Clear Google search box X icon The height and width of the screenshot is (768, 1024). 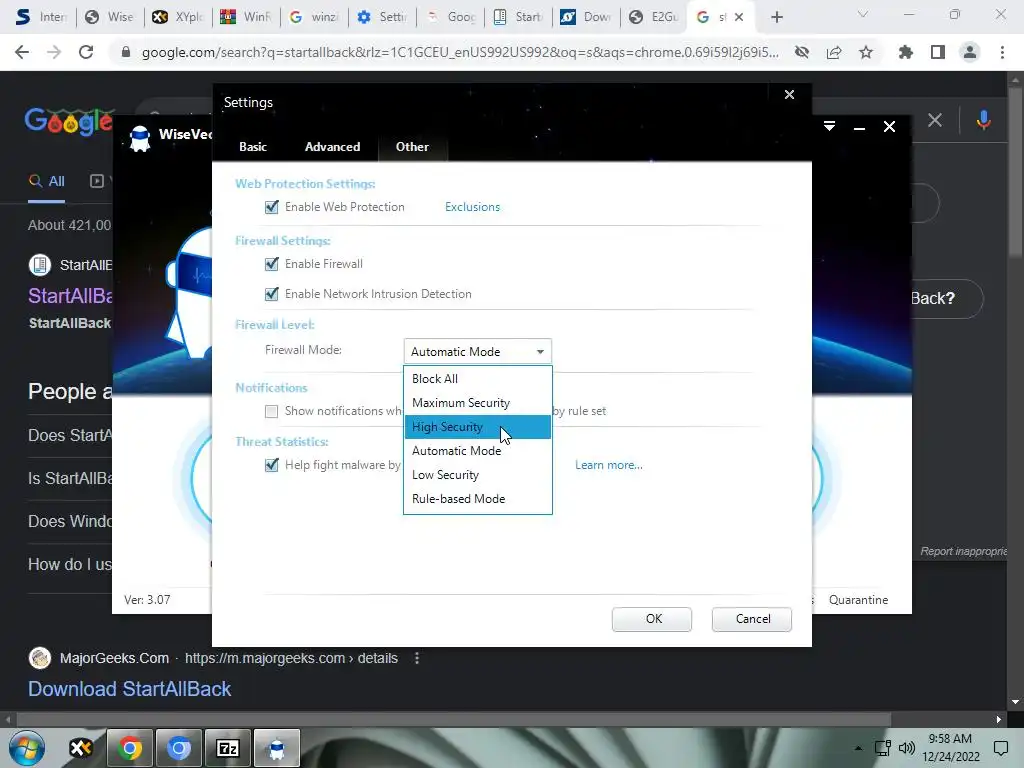935,120
